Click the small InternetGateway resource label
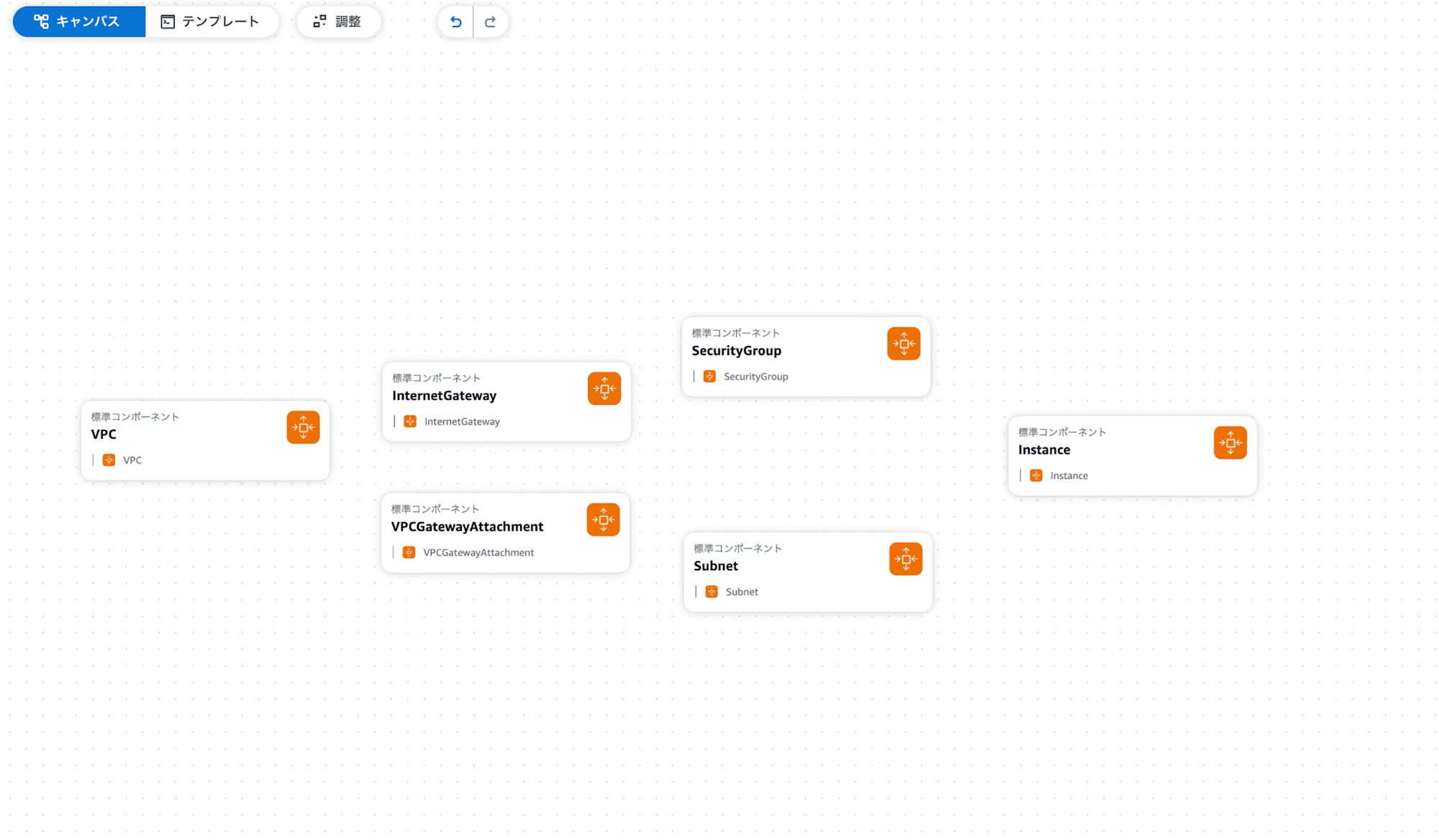The image size is (1439, 840). click(462, 421)
